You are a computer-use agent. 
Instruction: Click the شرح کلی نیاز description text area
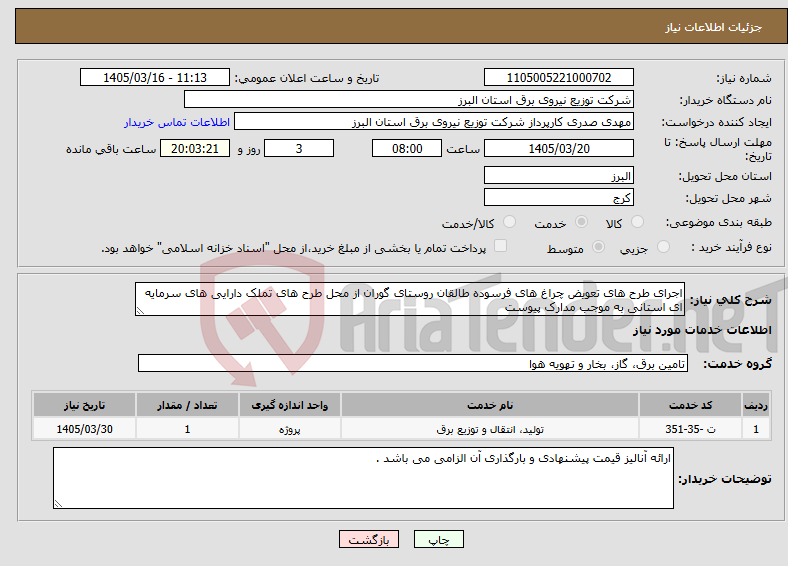coord(410,299)
